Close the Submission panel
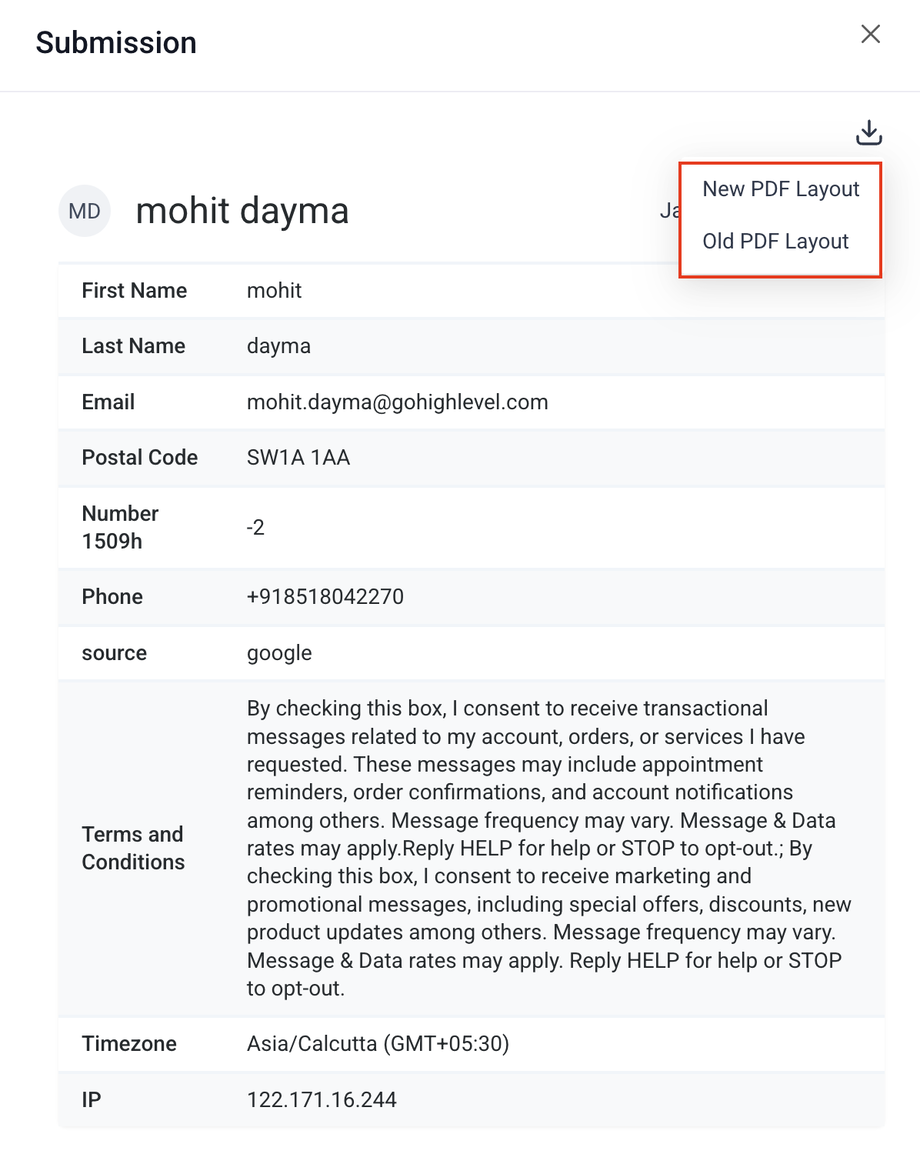 pyautogui.click(x=871, y=35)
